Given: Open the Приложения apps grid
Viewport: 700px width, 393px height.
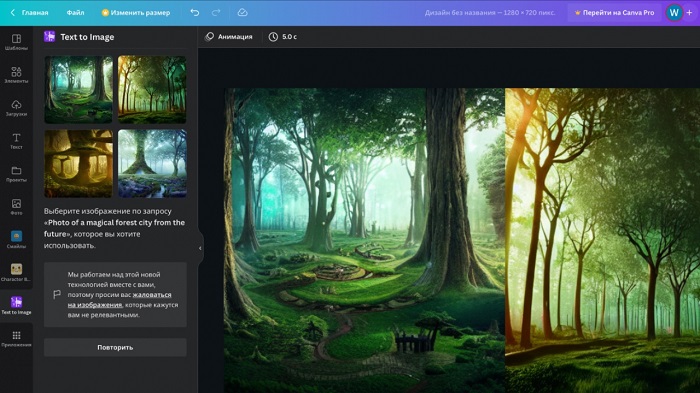Looking at the screenshot, I should (16, 339).
